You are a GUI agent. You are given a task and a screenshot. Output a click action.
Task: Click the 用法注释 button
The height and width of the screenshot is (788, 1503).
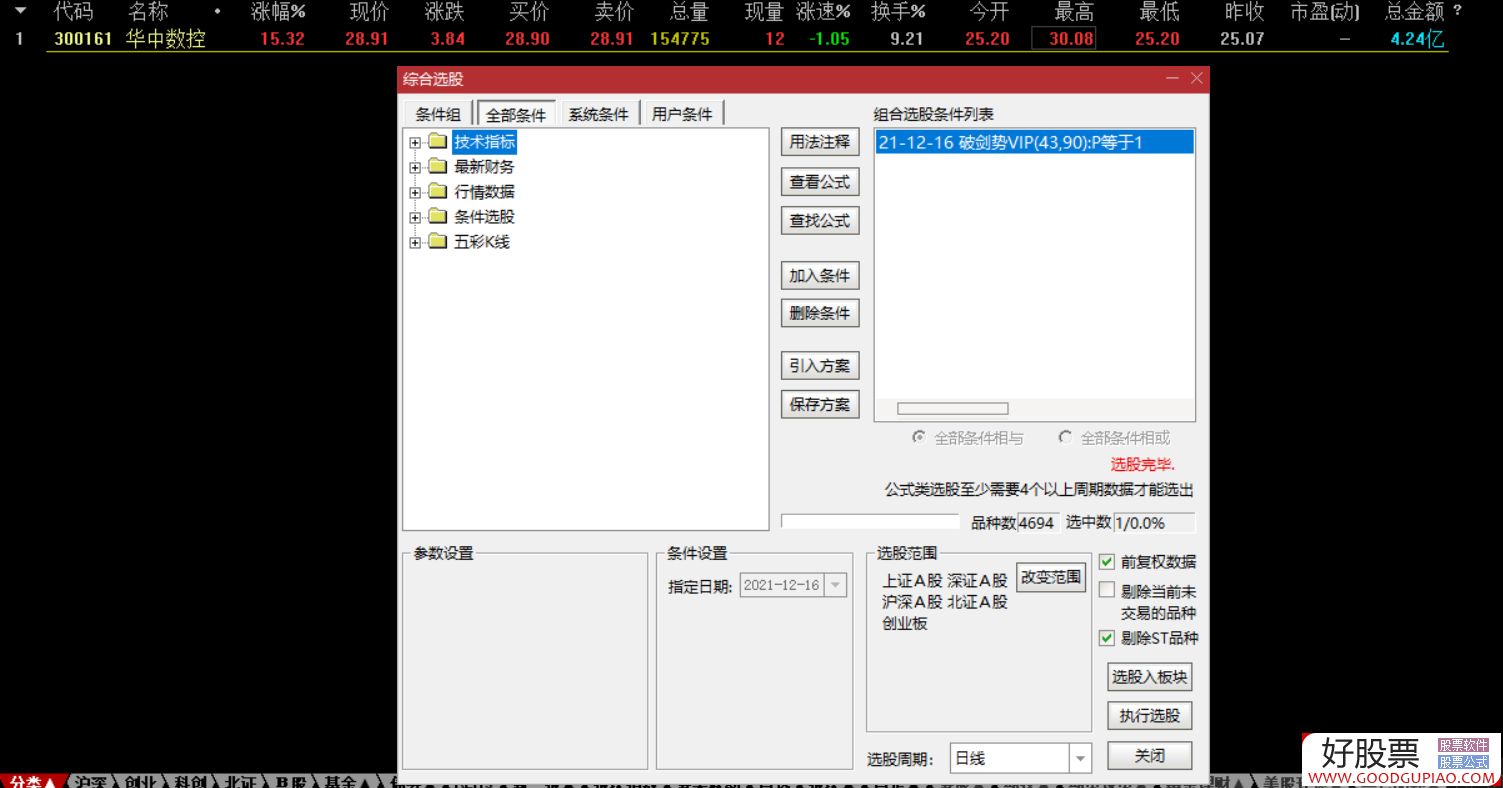click(820, 142)
